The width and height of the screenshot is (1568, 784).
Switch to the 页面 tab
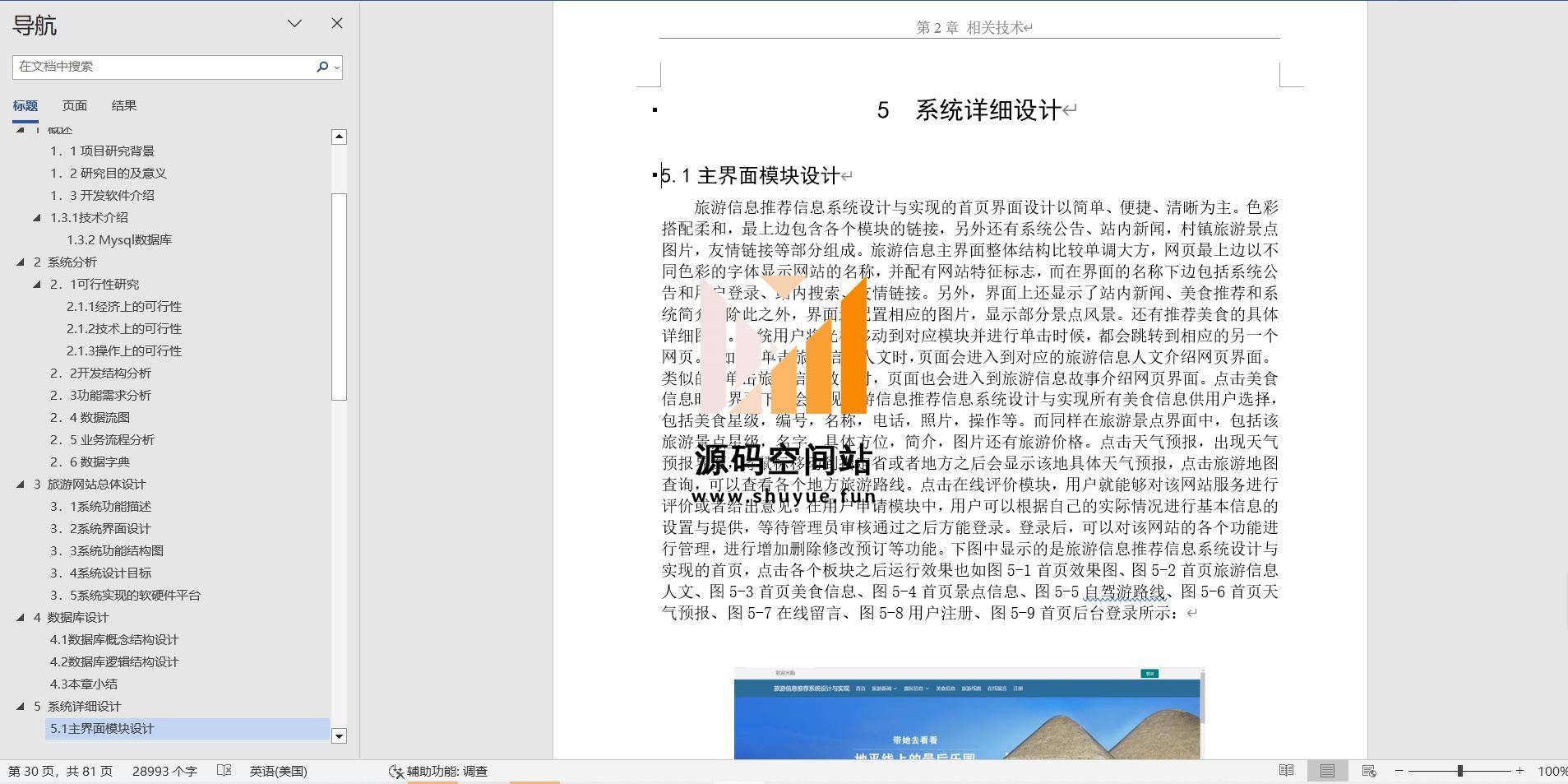pyautogui.click(x=74, y=105)
